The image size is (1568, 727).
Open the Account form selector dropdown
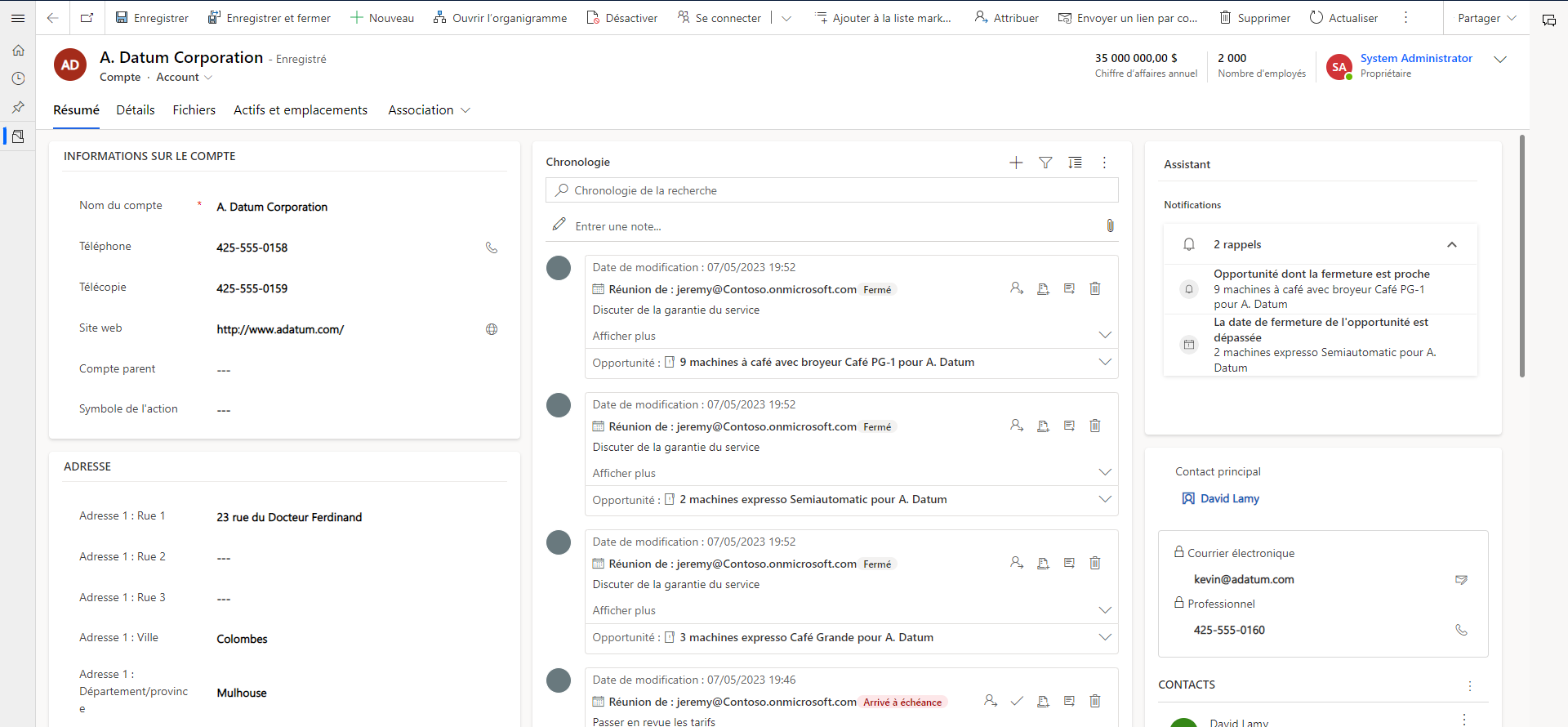tap(185, 78)
